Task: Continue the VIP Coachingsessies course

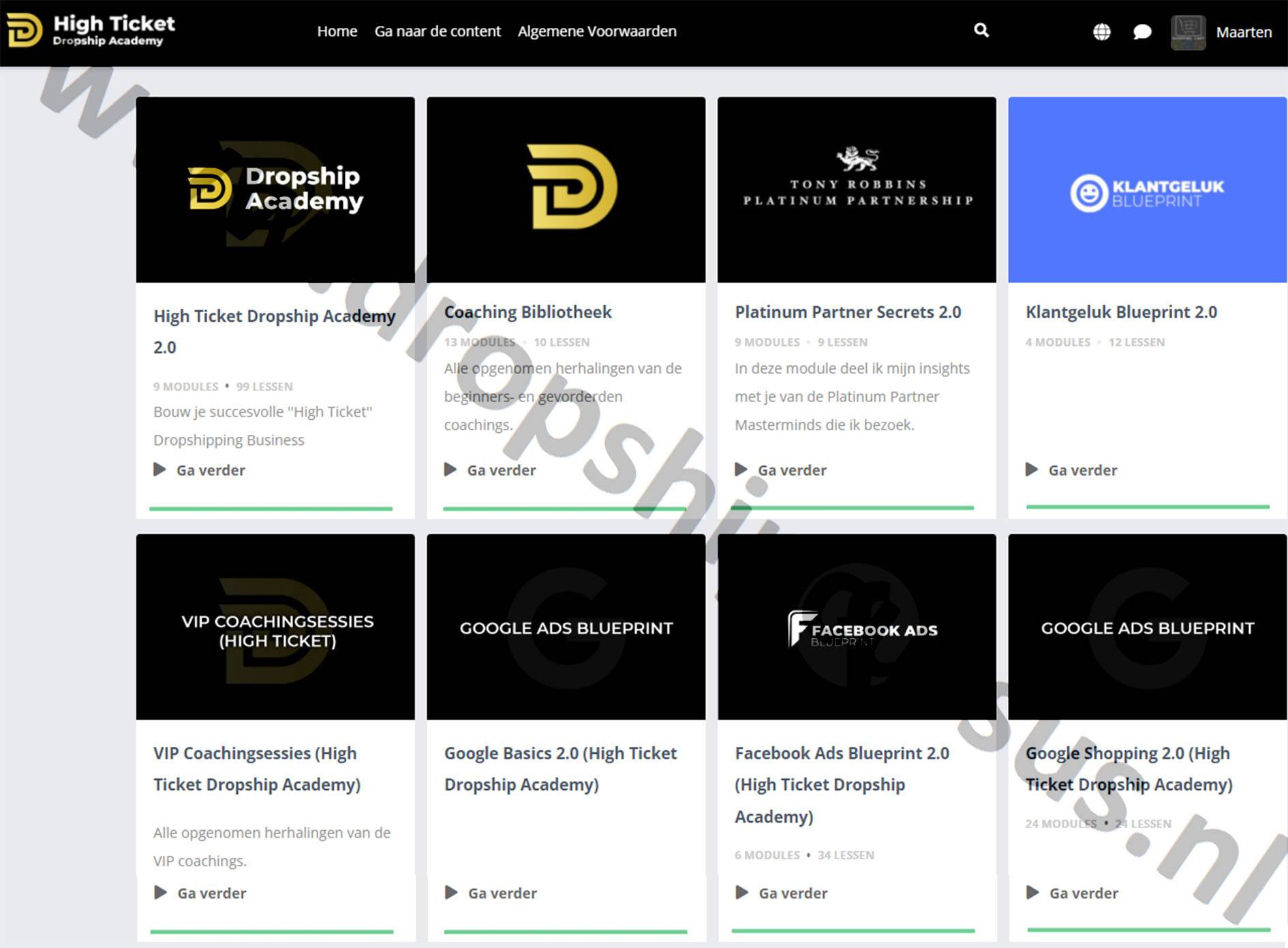Action: [x=211, y=893]
